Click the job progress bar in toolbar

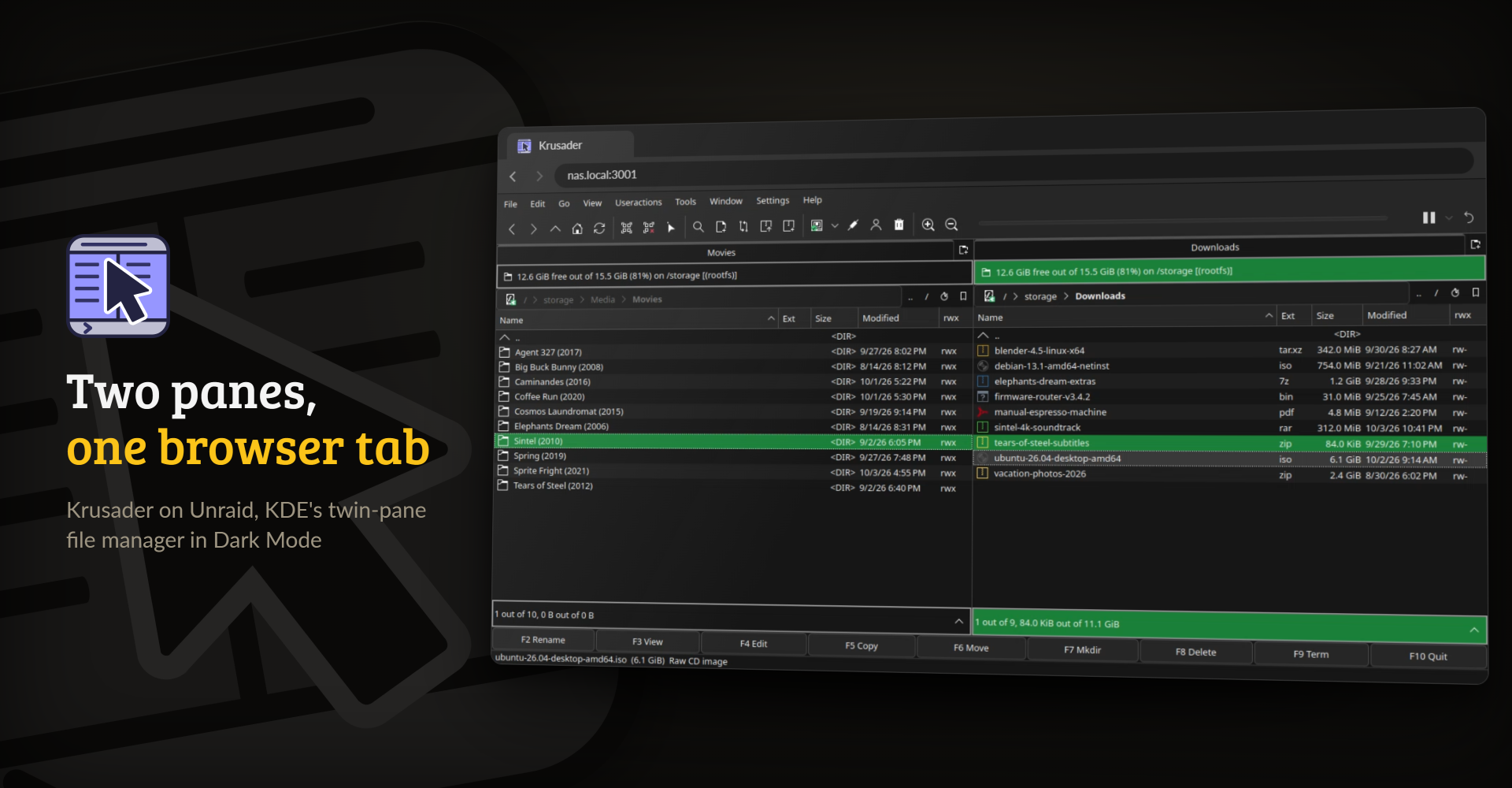click(1182, 219)
